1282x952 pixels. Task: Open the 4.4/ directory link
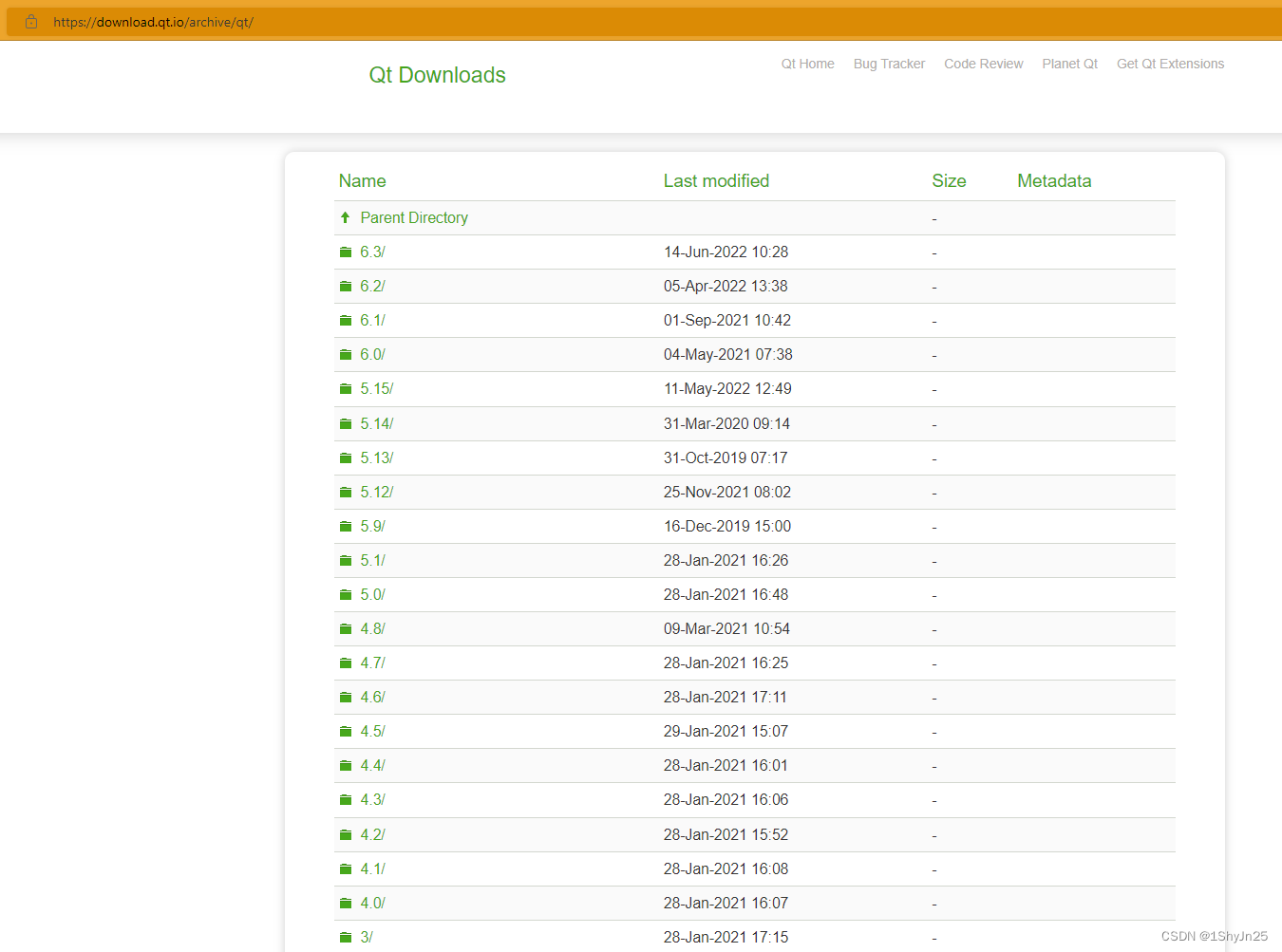372,765
